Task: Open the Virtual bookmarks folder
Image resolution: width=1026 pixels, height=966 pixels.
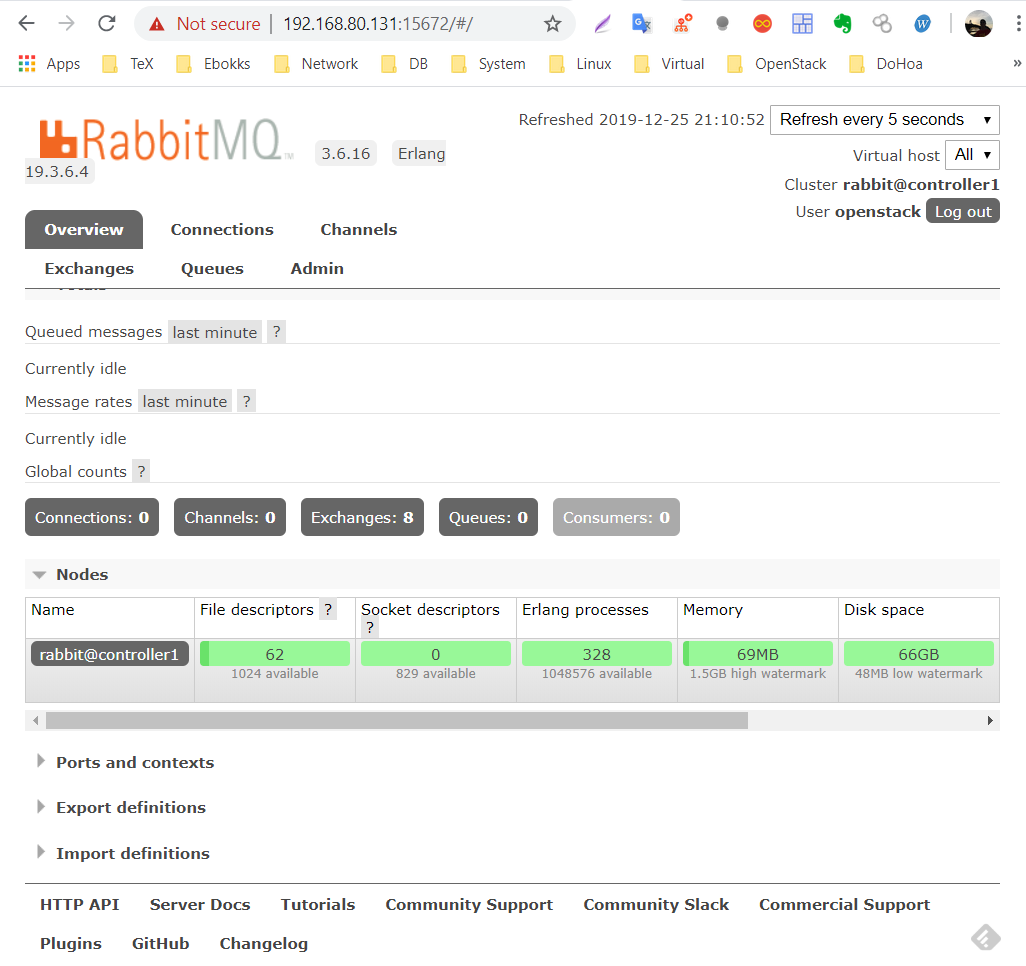Action: click(670, 63)
